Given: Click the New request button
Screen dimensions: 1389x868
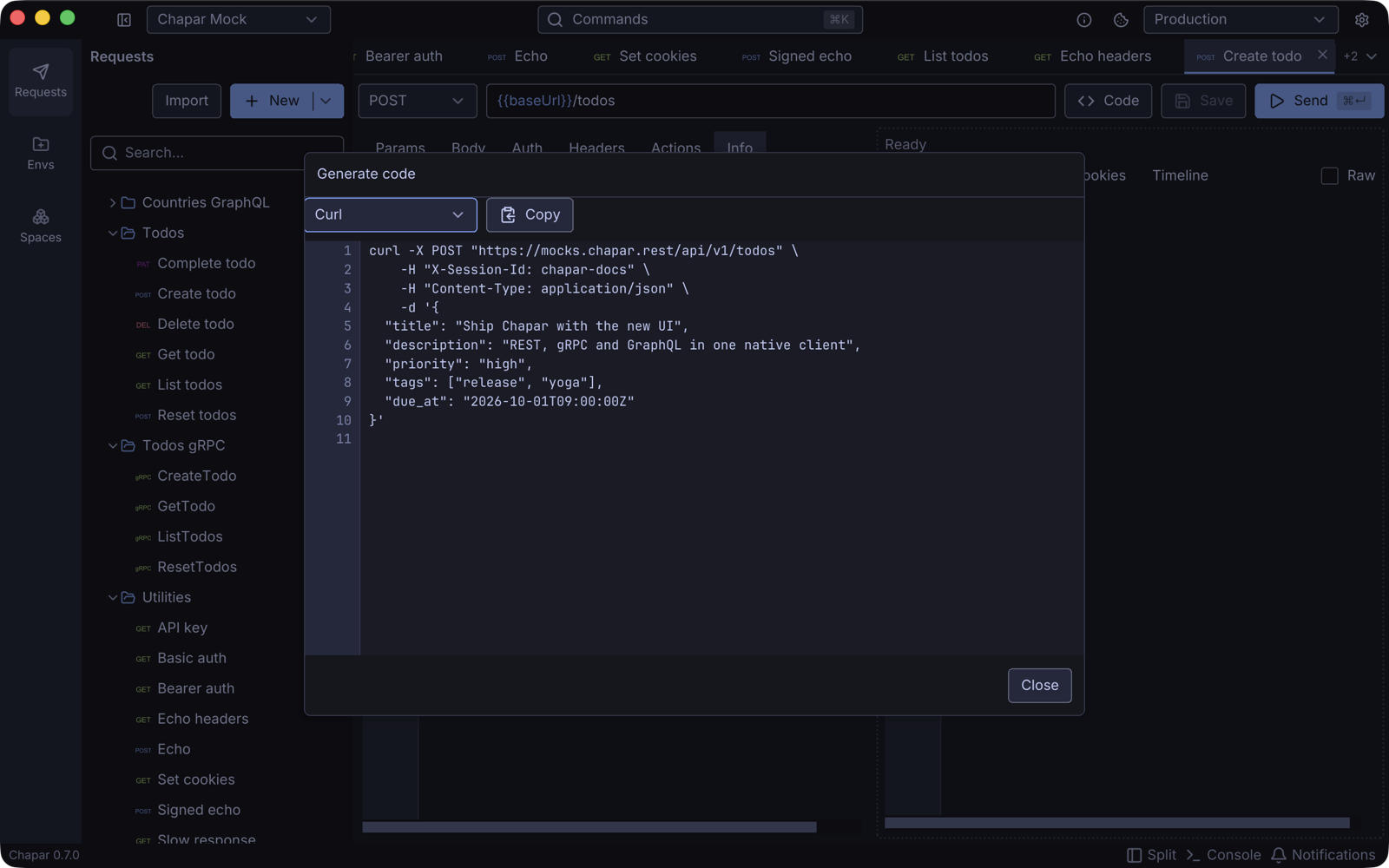Looking at the screenshot, I should pyautogui.click(x=272, y=101).
